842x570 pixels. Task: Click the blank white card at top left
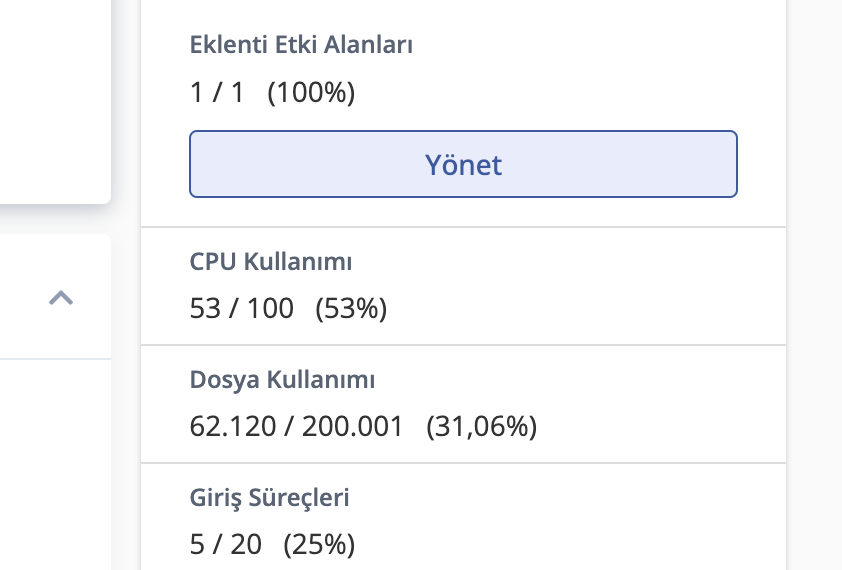[50, 100]
